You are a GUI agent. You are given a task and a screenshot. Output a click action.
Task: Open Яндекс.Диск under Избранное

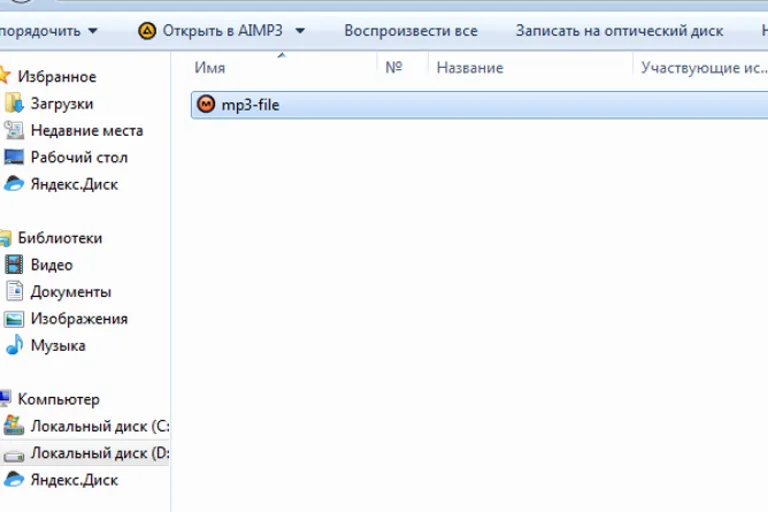click(74, 185)
